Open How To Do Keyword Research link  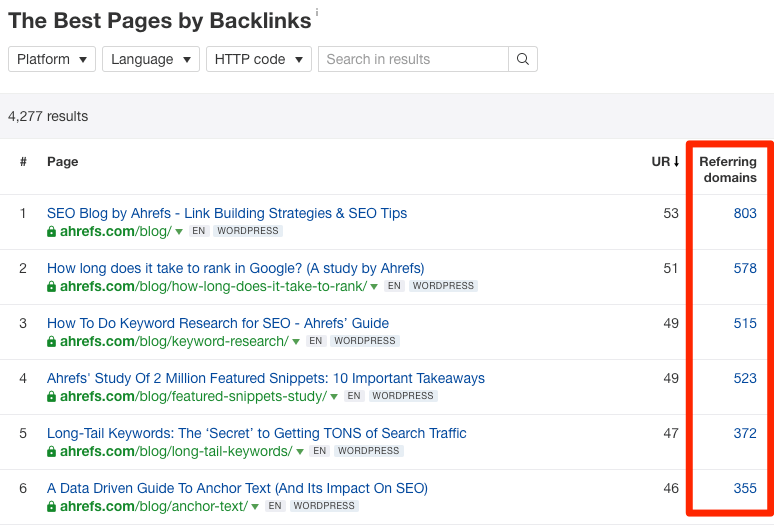pyautogui.click(x=218, y=323)
